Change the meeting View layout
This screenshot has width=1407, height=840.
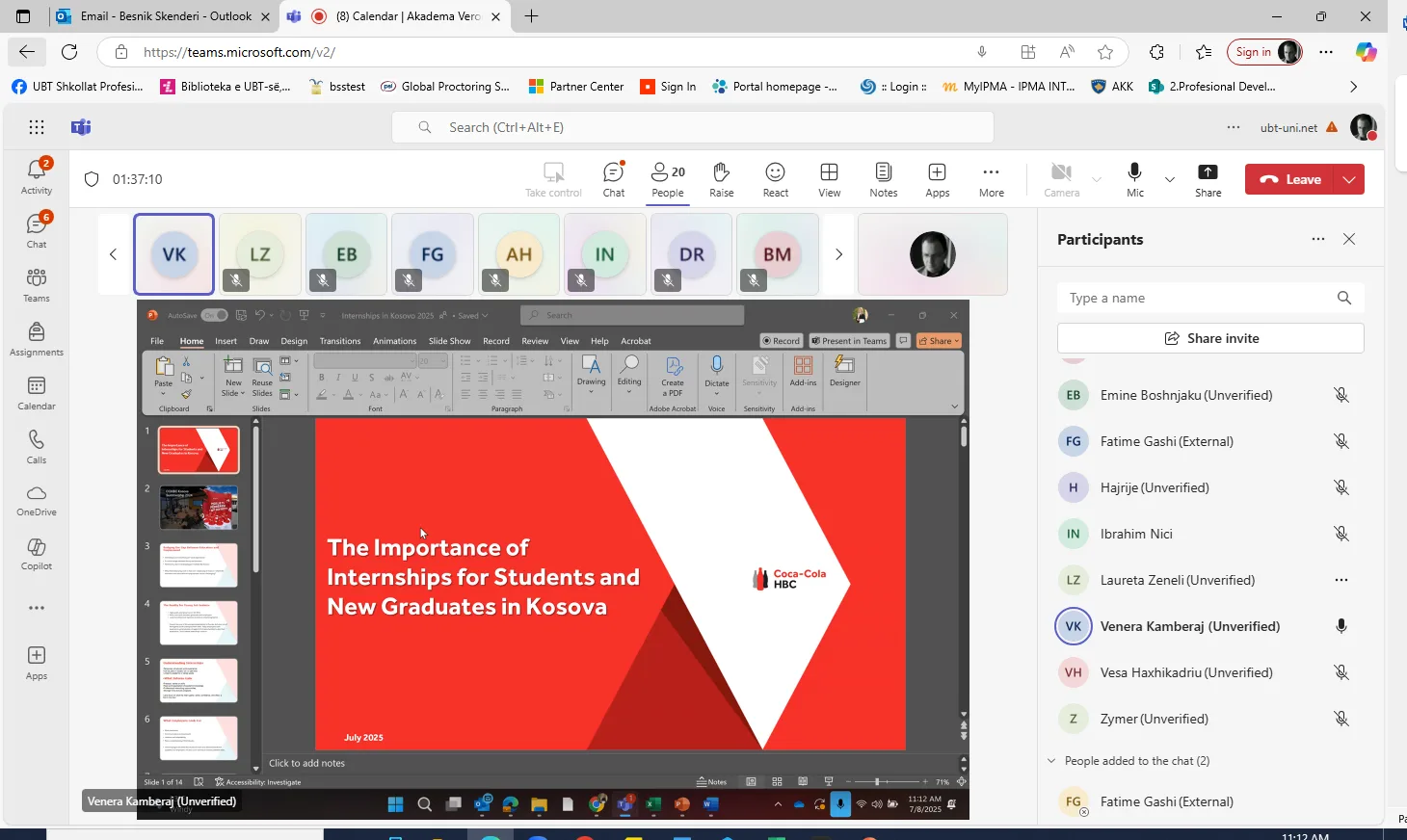coord(829,179)
